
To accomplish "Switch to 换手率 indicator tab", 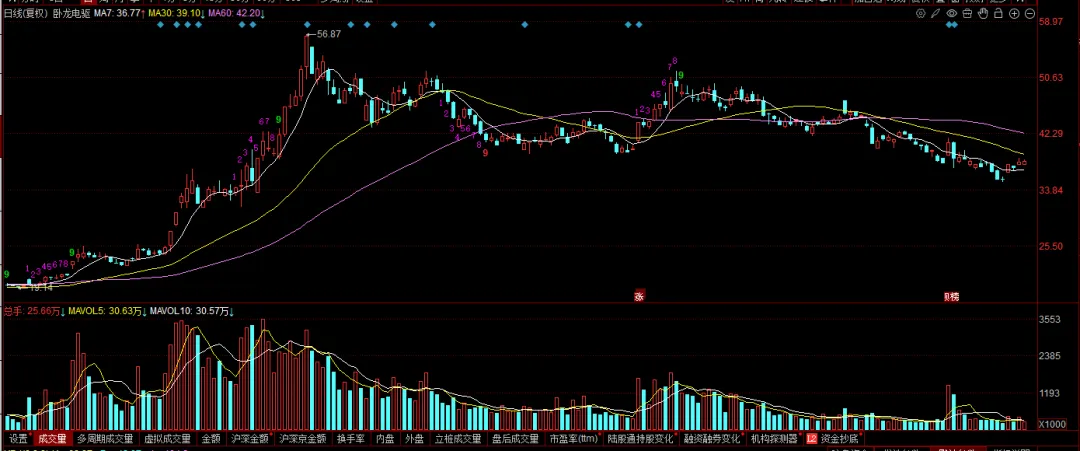I will [350, 438].
